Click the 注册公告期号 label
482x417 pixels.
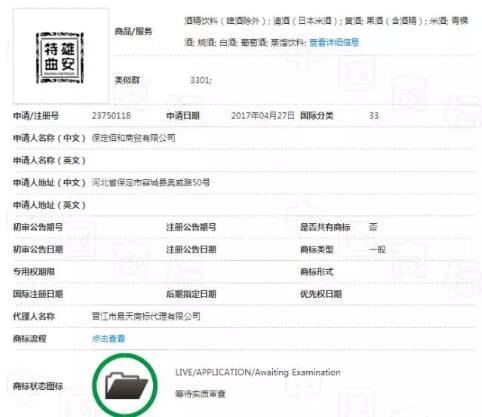click(191, 227)
